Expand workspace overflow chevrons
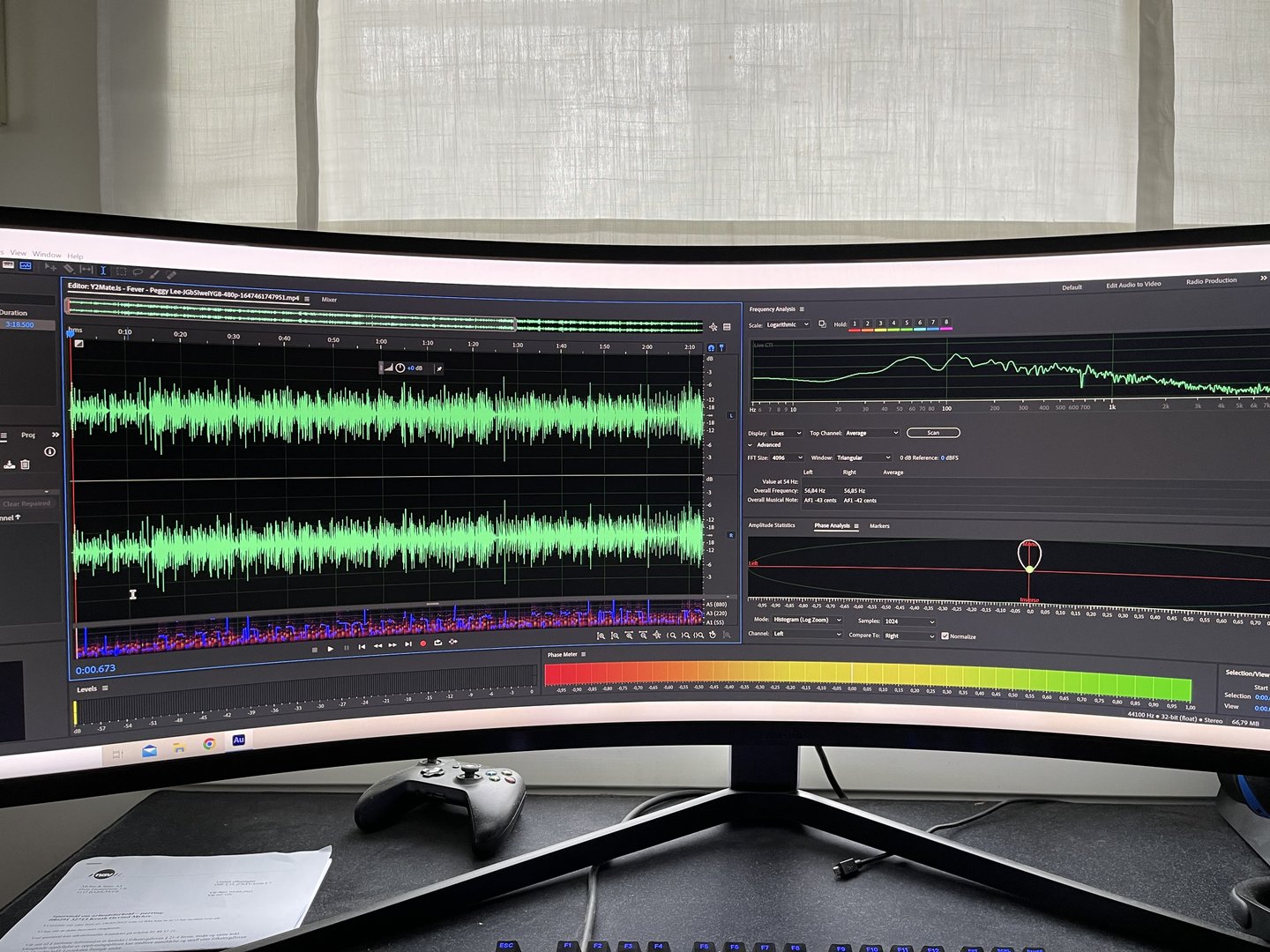 [1263, 279]
